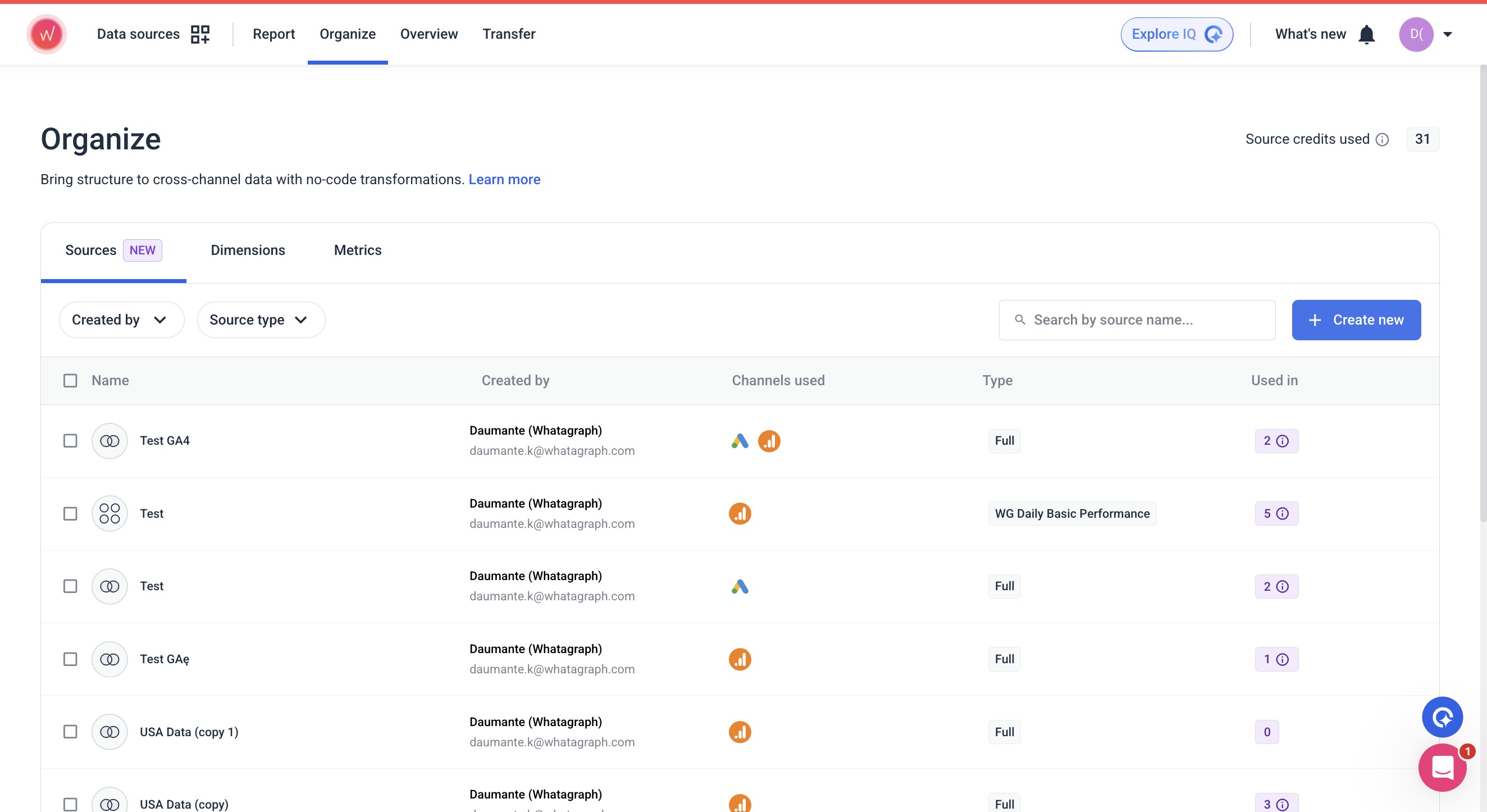
Task: Click info icon beside Used in count 1
Action: pyautogui.click(x=1282, y=659)
